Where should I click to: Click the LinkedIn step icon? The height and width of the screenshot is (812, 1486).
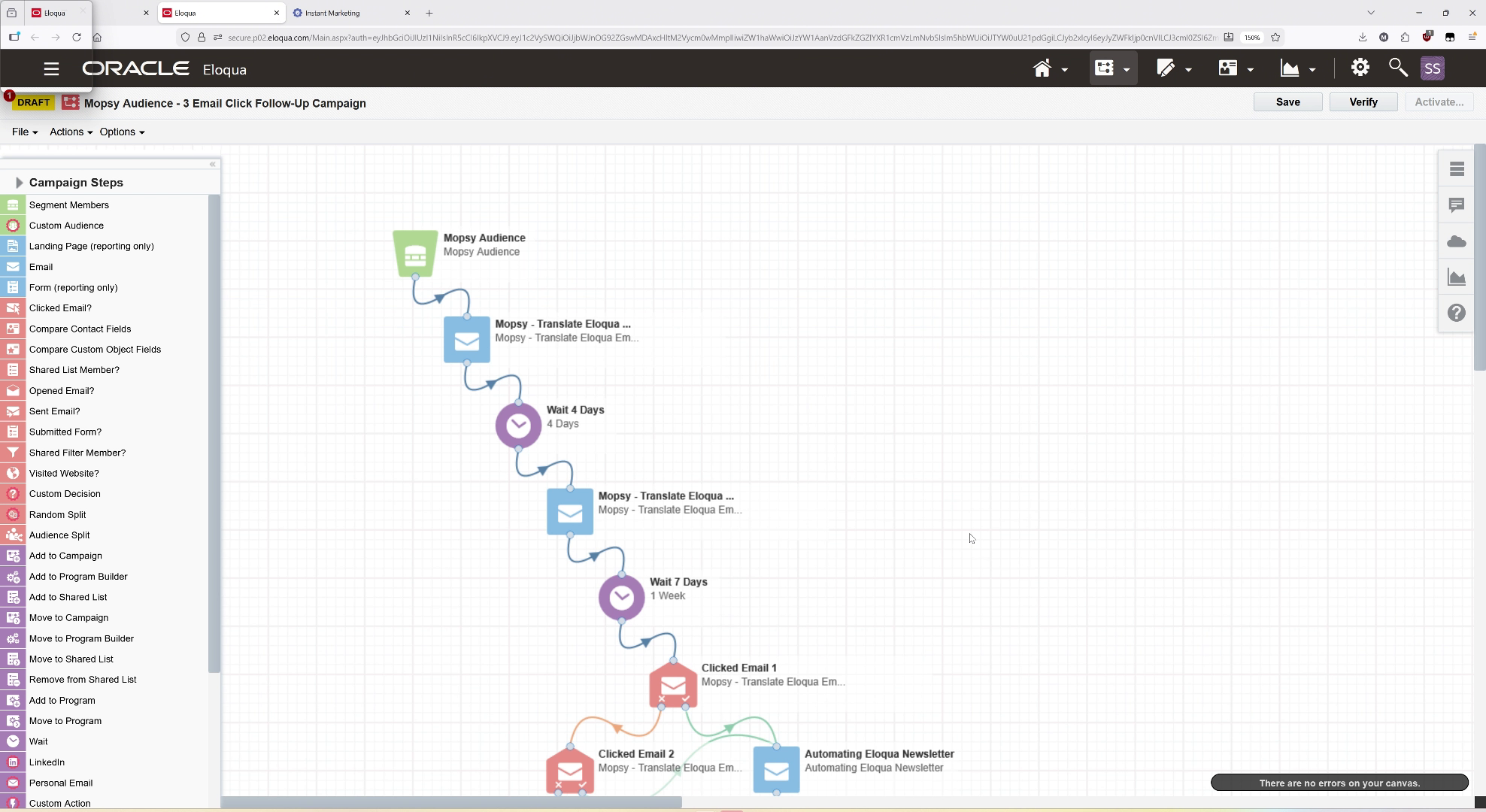[x=13, y=762]
